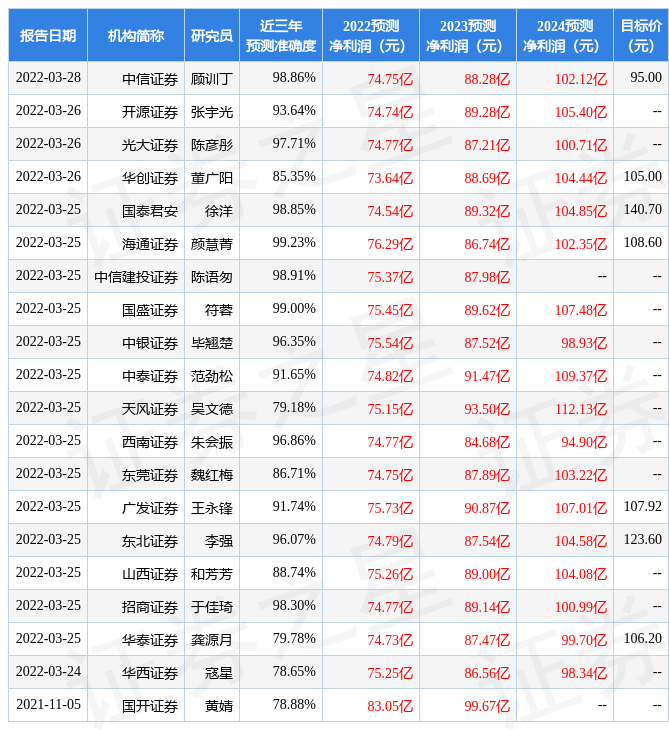
Task: Click 2022 profit value 76.29亿
Action: coord(390,244)
